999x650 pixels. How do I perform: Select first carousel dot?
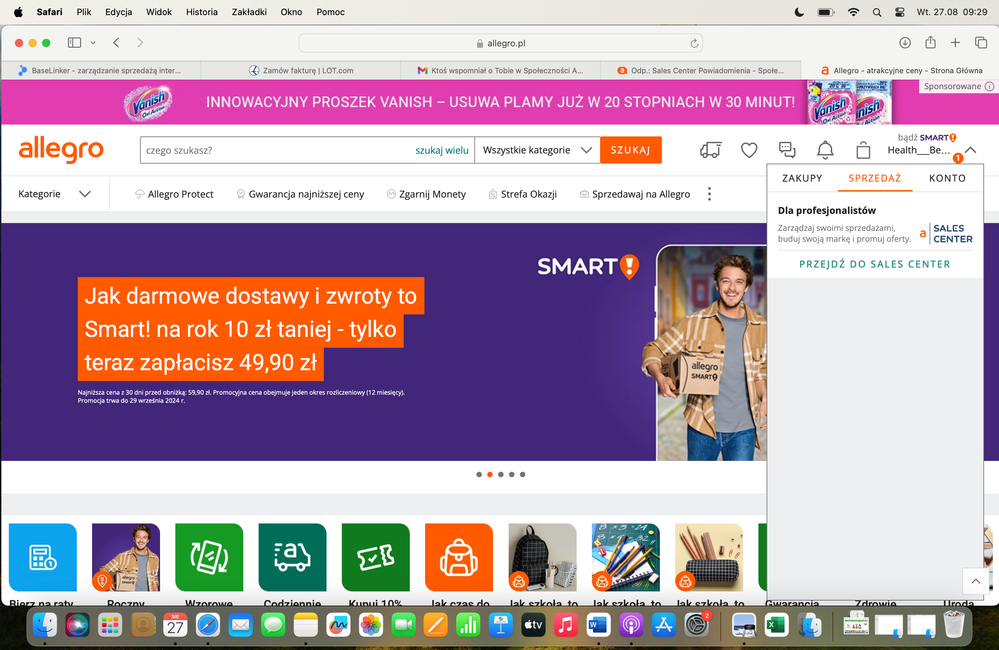coord(479,474)
